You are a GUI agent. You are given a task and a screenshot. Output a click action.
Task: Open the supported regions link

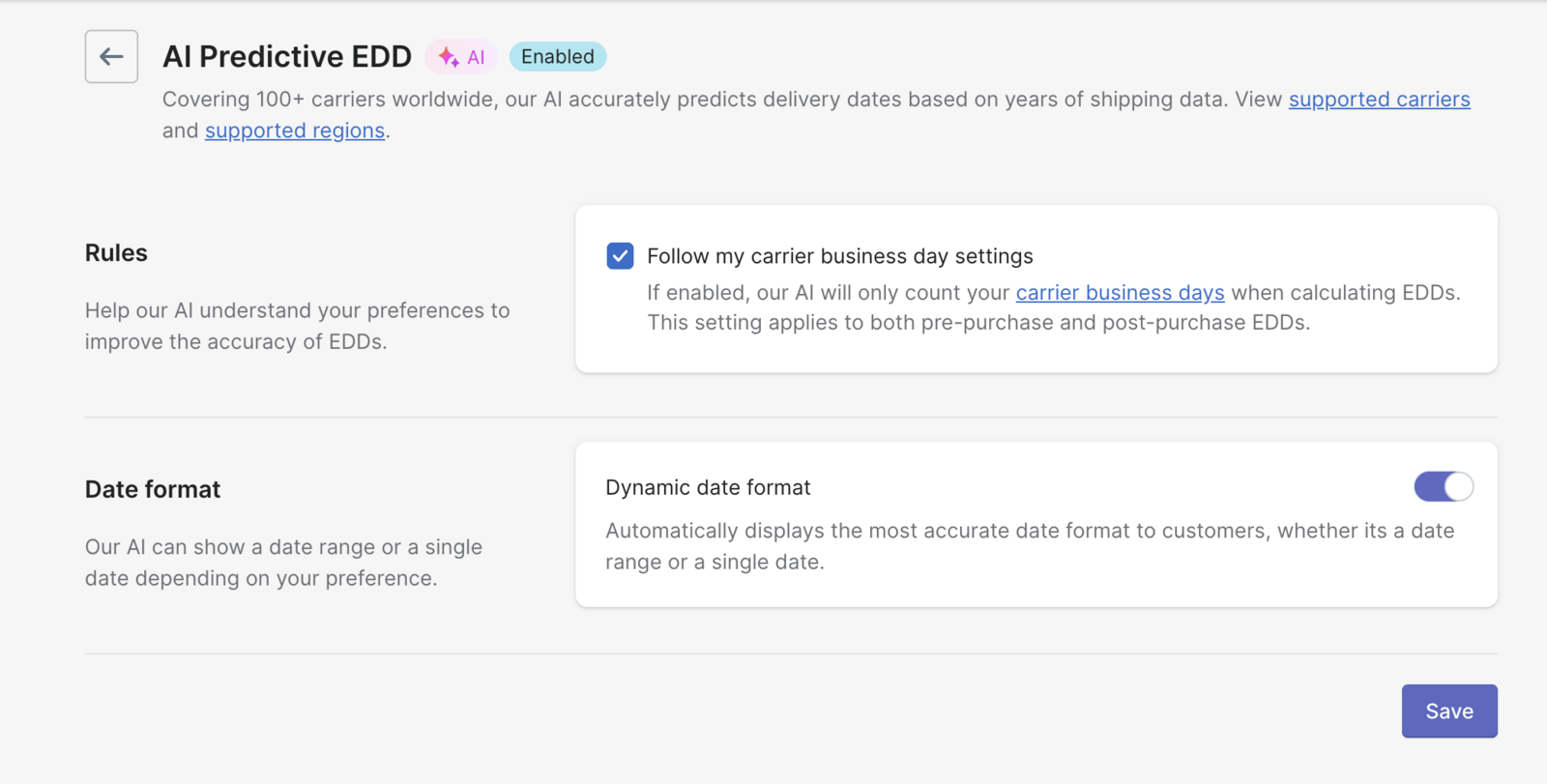[295, 131]
